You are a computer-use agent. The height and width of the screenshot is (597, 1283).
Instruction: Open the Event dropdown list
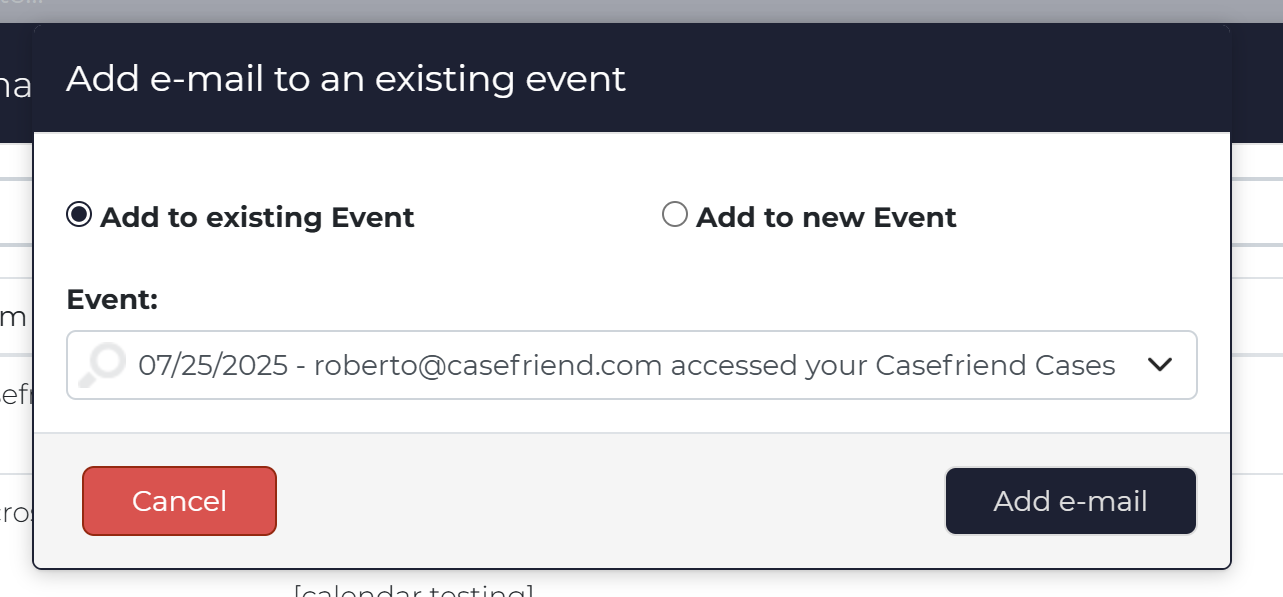point(632,365)
